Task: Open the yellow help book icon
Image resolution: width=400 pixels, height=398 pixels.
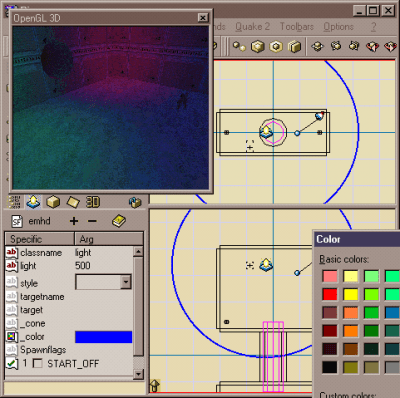Action: point(119,221)
